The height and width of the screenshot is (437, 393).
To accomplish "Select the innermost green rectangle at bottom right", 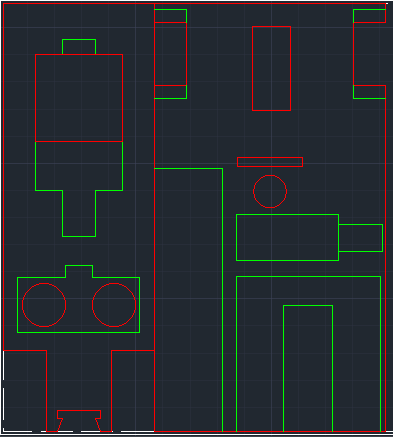I will [308, 368].
